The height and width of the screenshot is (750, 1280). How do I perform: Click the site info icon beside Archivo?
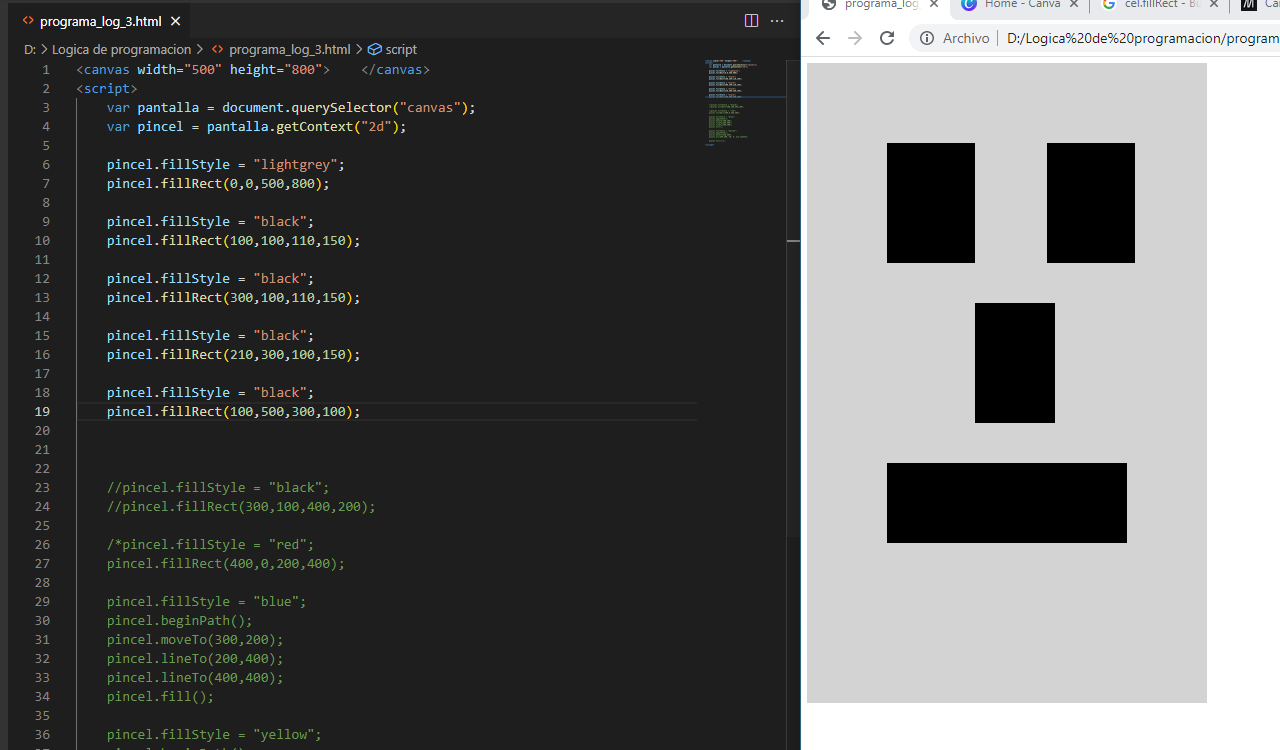point(927,38)
